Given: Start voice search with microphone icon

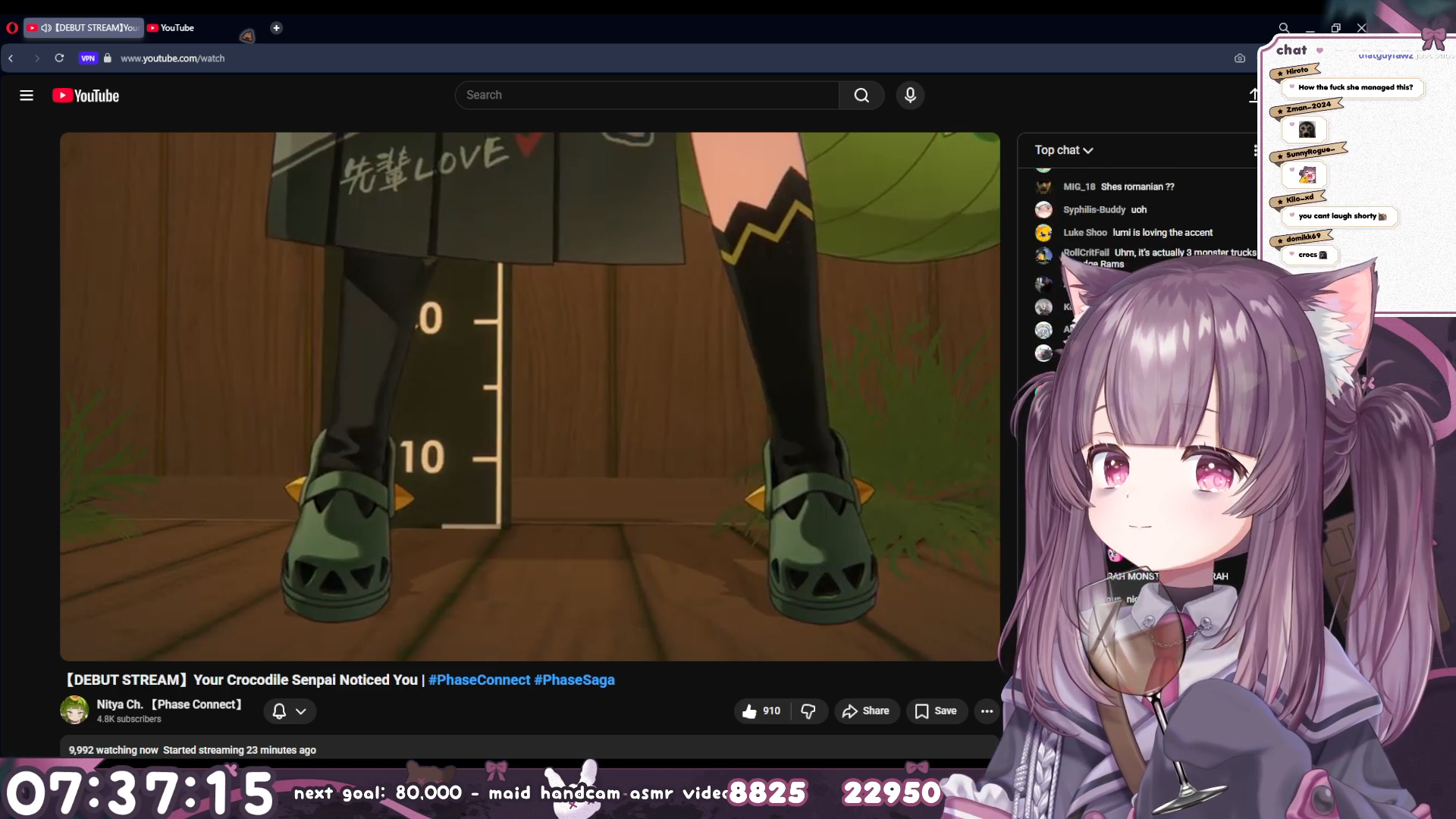Looking at the screenshot, I should [x=910, y=96].
